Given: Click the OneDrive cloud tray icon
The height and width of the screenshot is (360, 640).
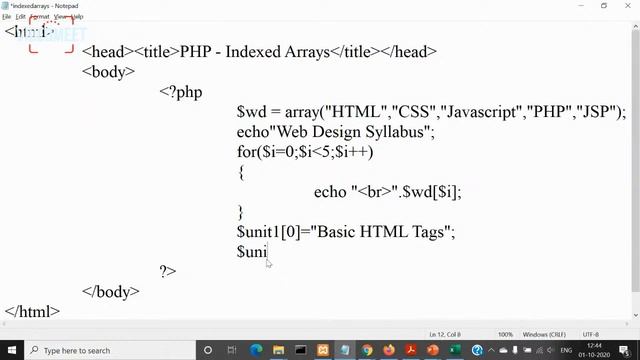Looking at the screenshot, I should click(503, 350).
